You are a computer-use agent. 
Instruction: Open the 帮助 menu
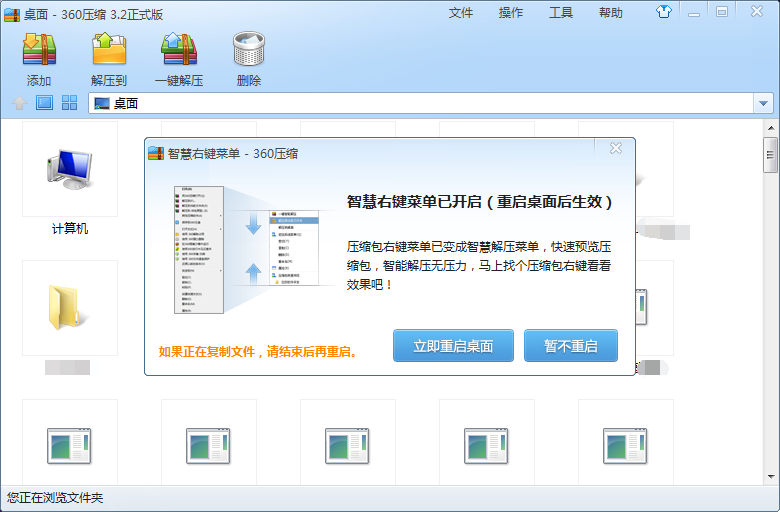tap(611, 12)
